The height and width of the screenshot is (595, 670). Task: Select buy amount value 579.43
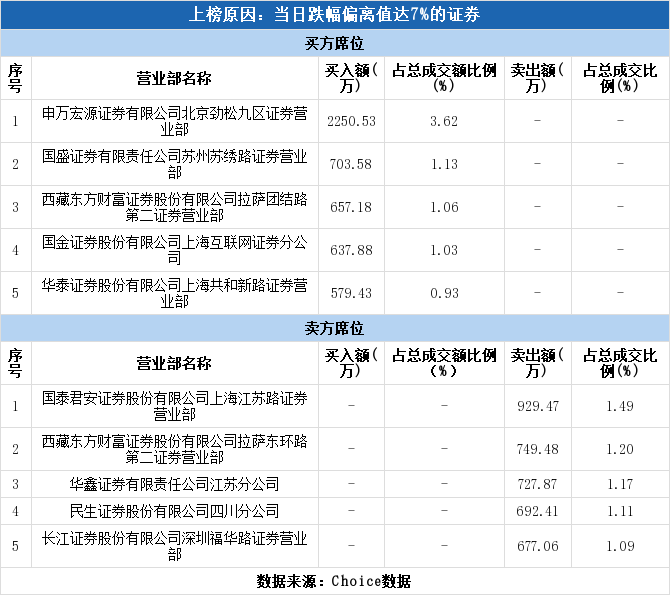351,293
